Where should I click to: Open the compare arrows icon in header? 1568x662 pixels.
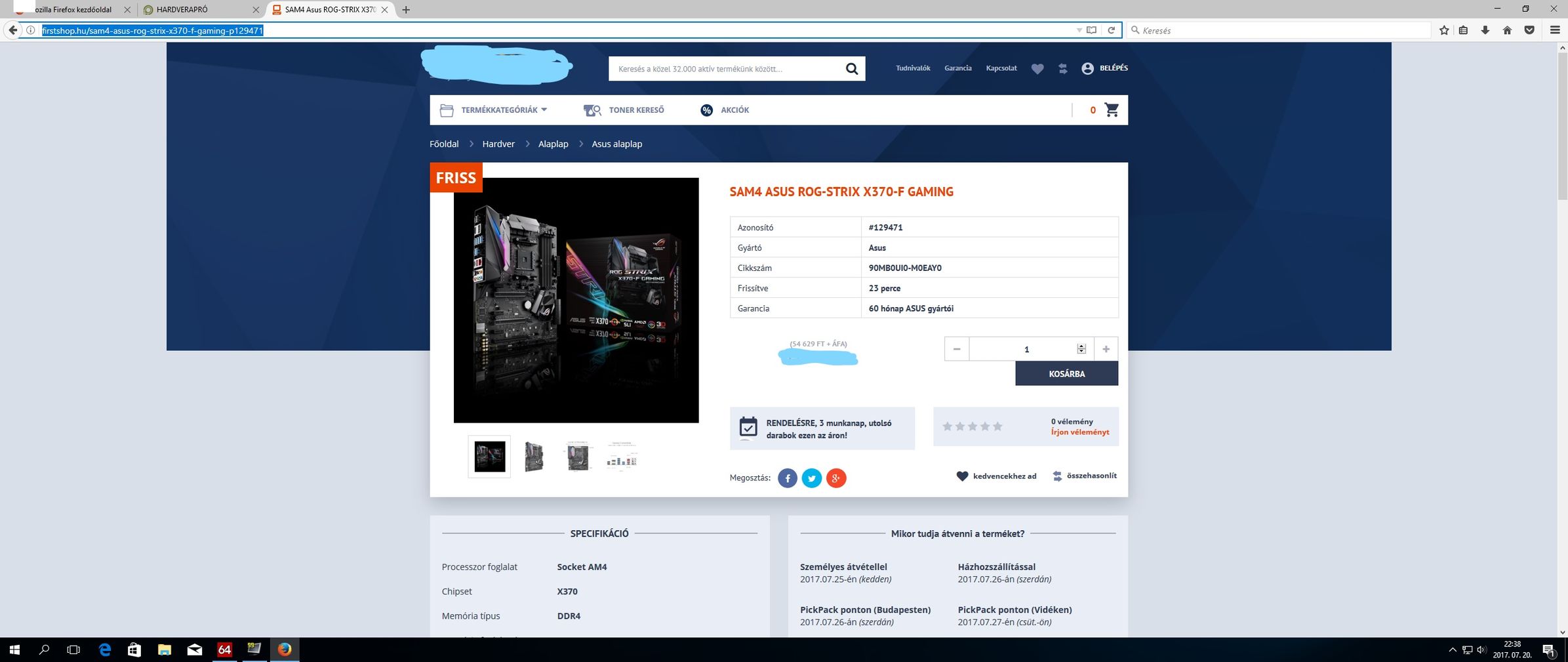pyautogui.click(x=1062, y=69)
